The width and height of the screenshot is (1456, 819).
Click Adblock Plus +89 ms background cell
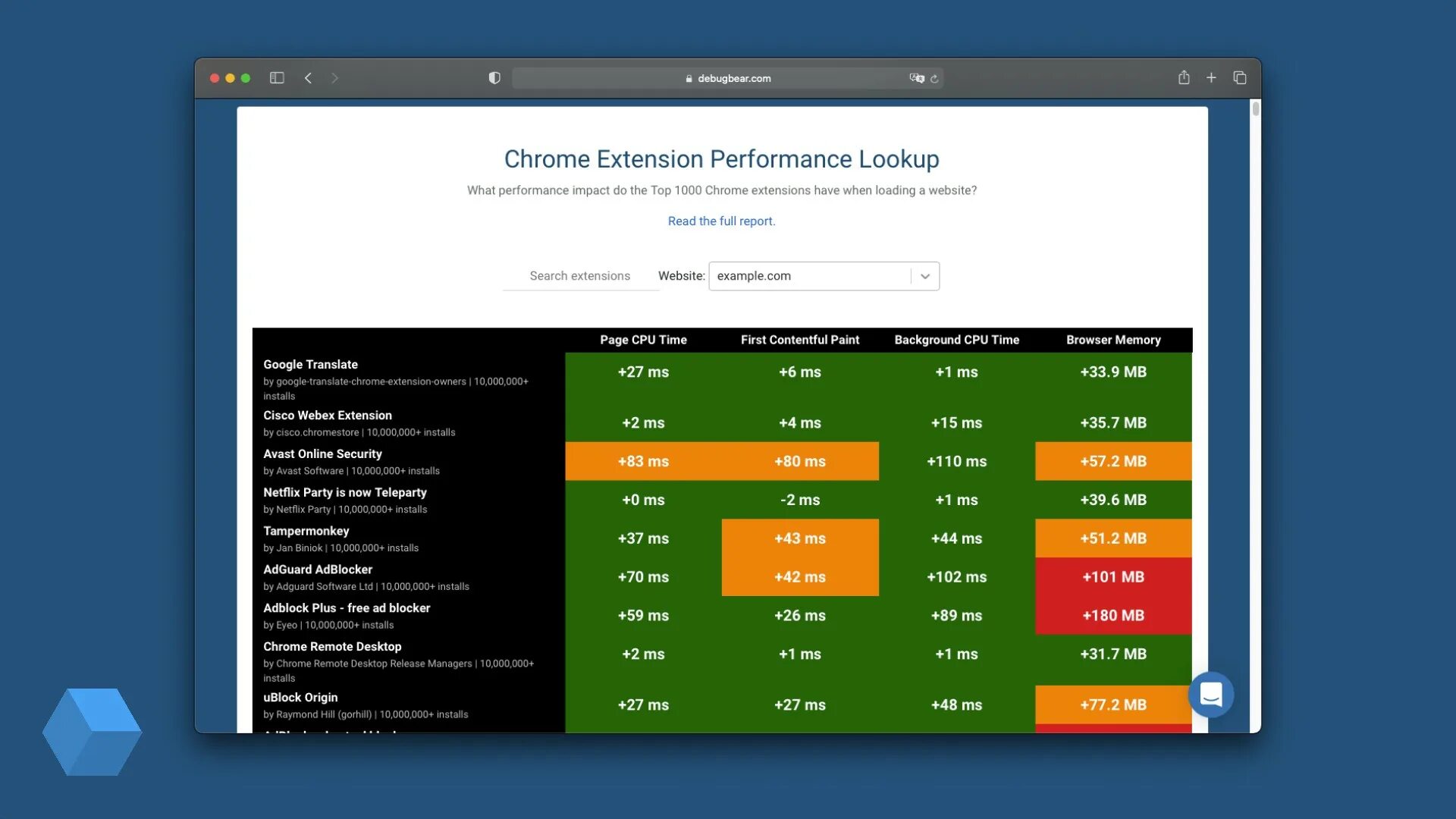tap(956, 616)
